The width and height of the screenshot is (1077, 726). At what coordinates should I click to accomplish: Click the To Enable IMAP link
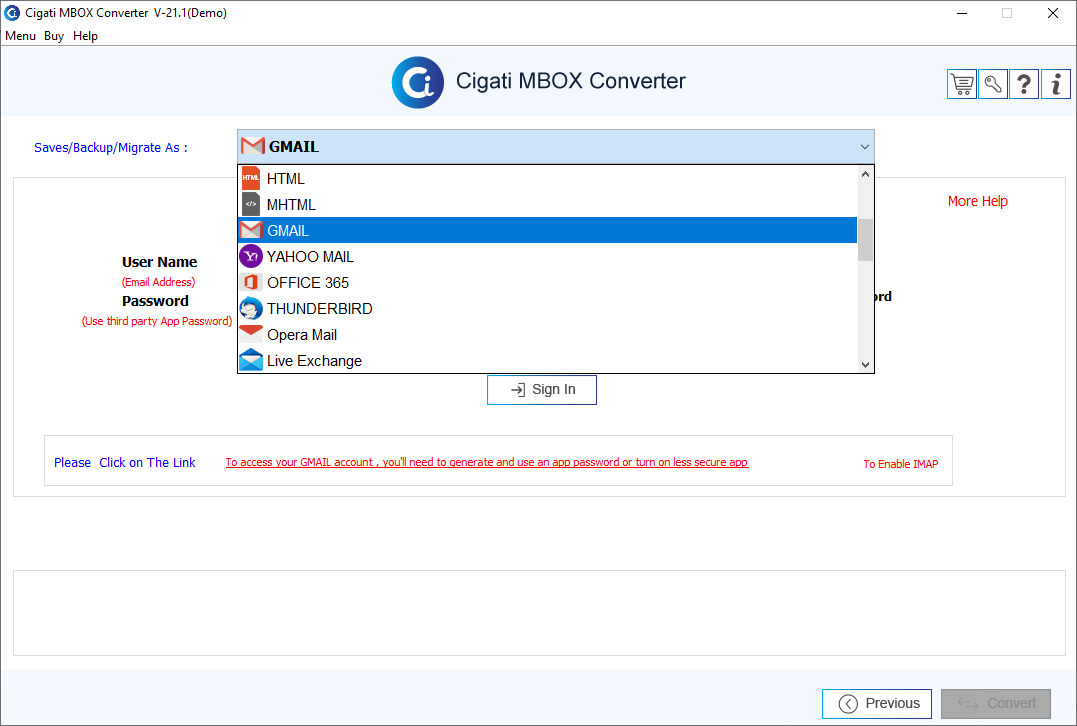click(900, 464)
